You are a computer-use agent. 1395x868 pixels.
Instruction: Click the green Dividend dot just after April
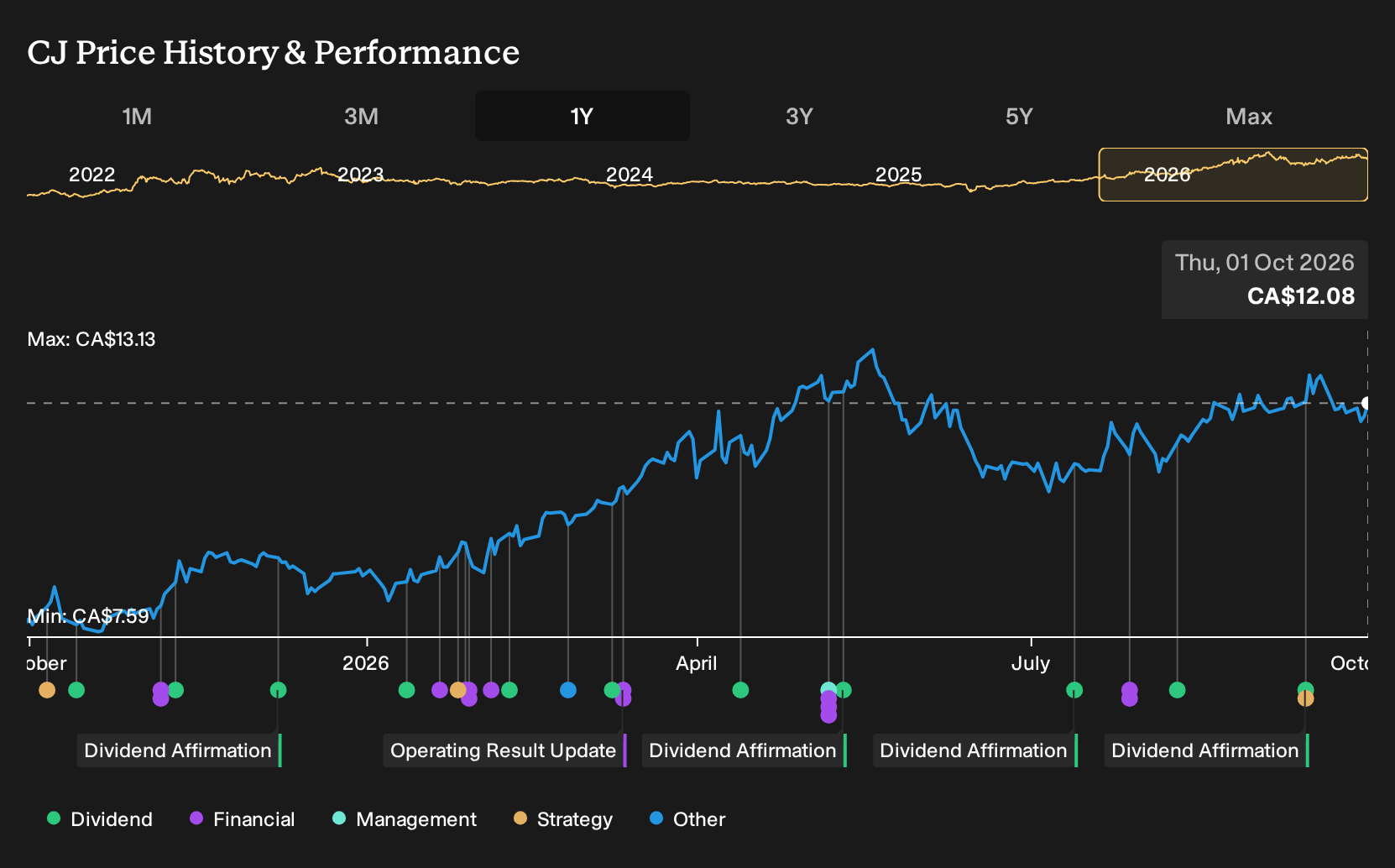coord(740,690)
